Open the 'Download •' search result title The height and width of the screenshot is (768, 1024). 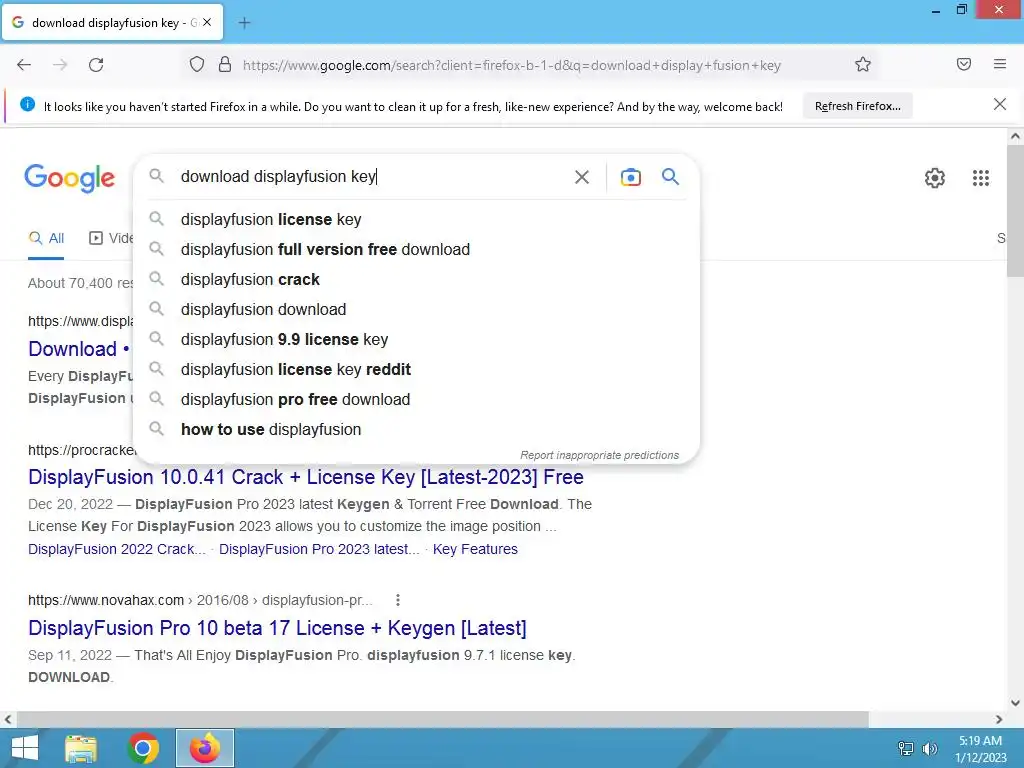[79, 349]
